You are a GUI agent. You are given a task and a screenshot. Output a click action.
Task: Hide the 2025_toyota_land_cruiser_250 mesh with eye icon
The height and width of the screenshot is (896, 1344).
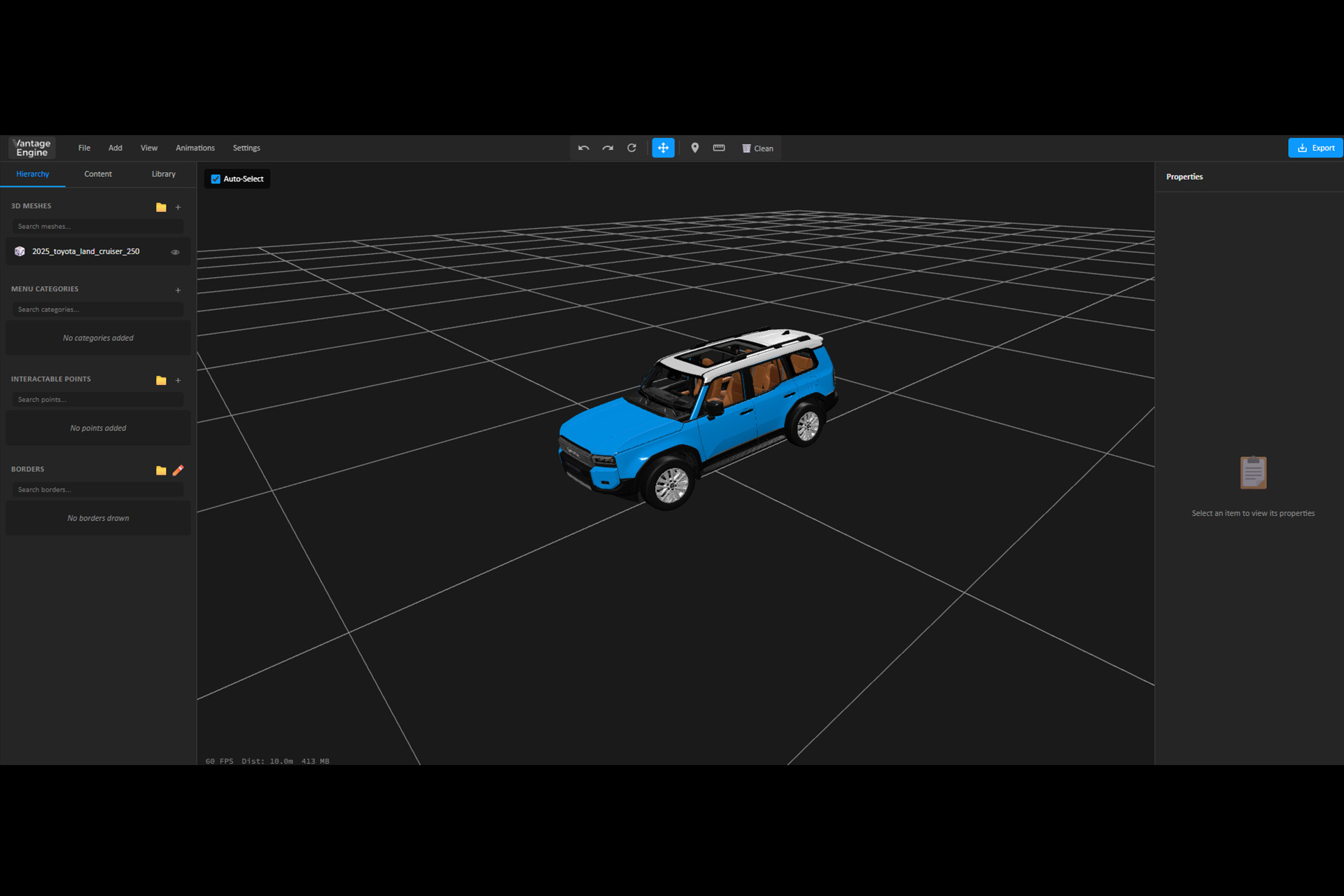(175, 252)
